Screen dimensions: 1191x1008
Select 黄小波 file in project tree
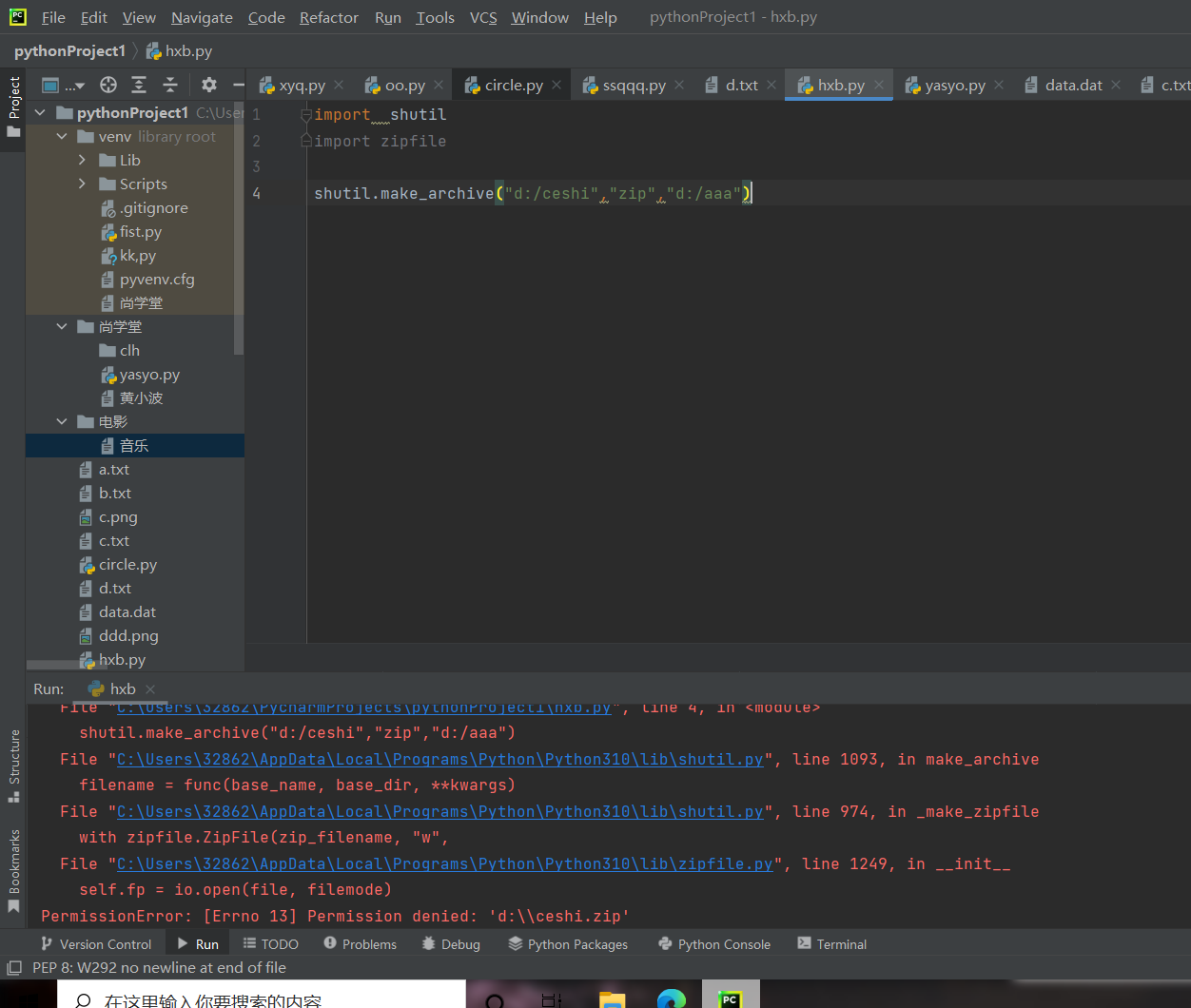[131, 397]
